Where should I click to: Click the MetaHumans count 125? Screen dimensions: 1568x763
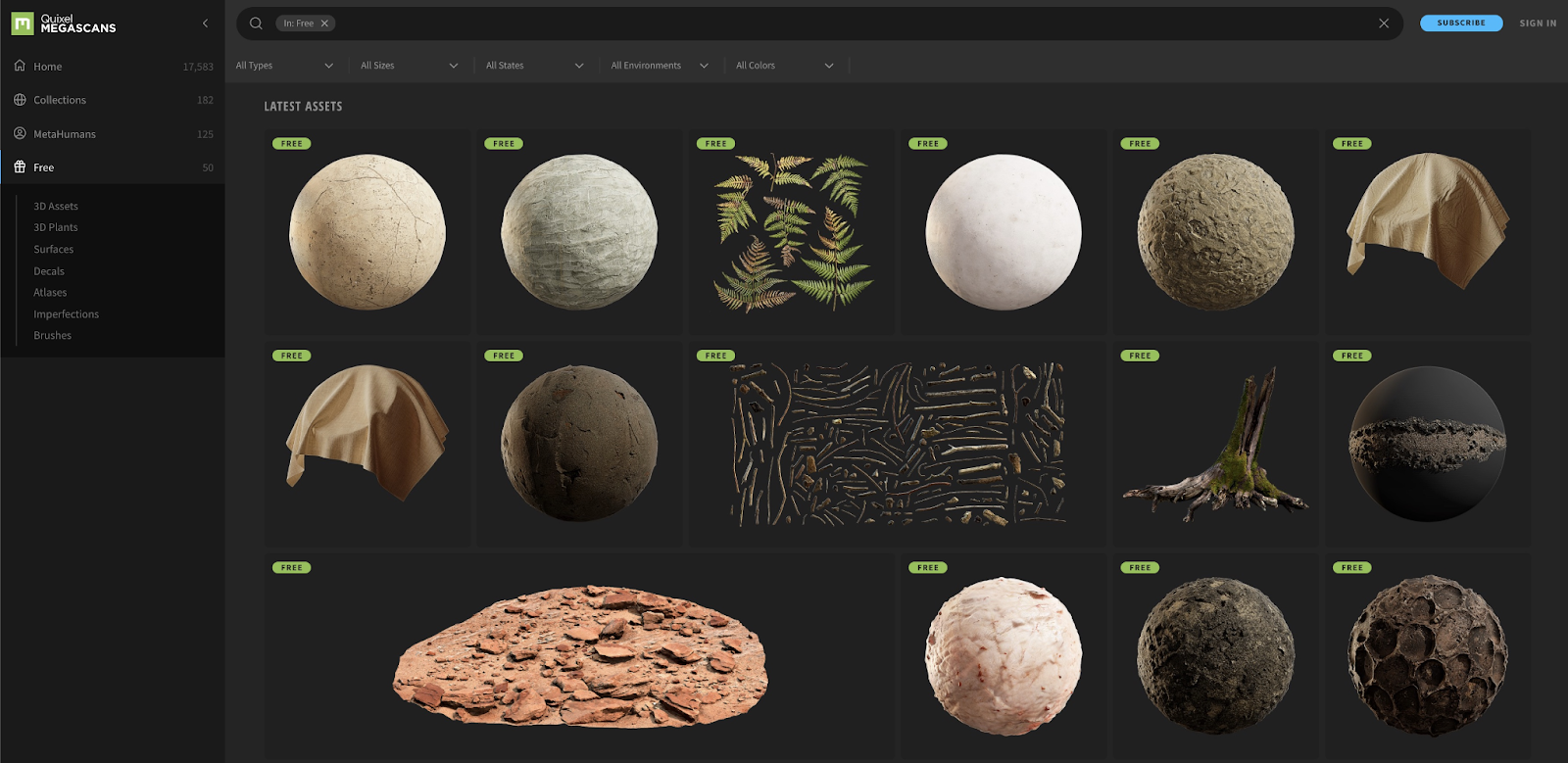click(x=205, y=134)
